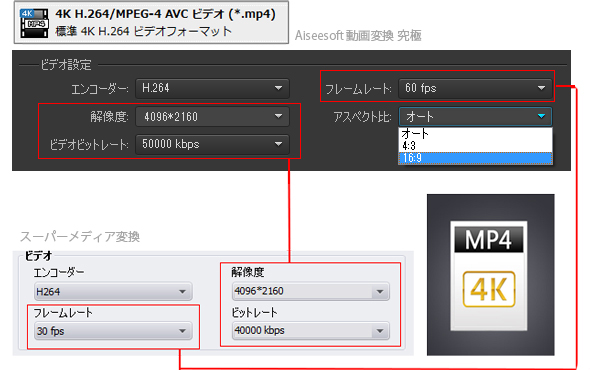The width and height of the screenshot is (600, 370).
Task: Click the 標準 4K H.264 ビデオフォーマット description
Action: click(143, 31)
